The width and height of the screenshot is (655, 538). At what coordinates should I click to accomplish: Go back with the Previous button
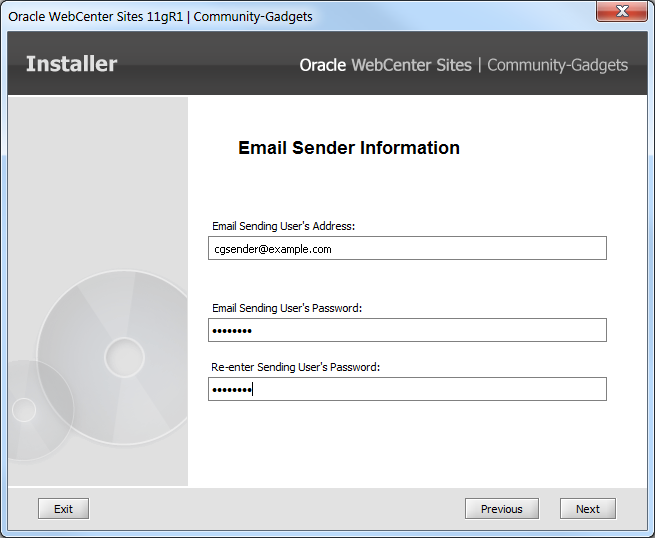(x=502, y=508)
